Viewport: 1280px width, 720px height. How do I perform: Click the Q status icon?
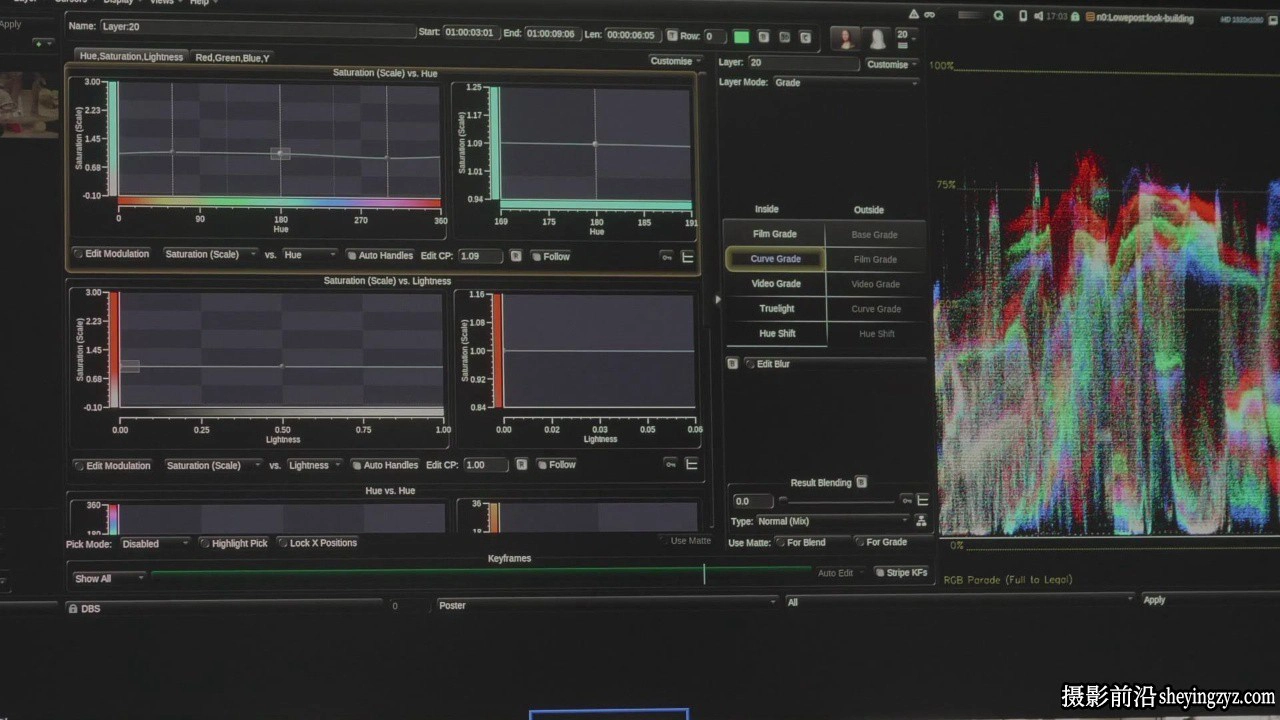pos(998,16)
